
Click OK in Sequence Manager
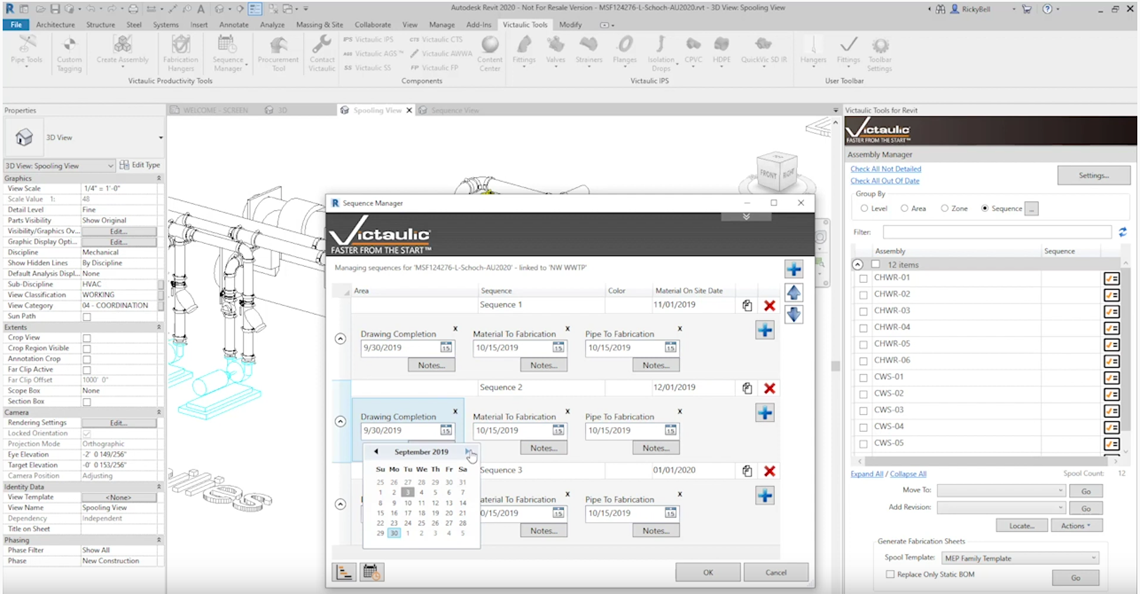point(707,572)
